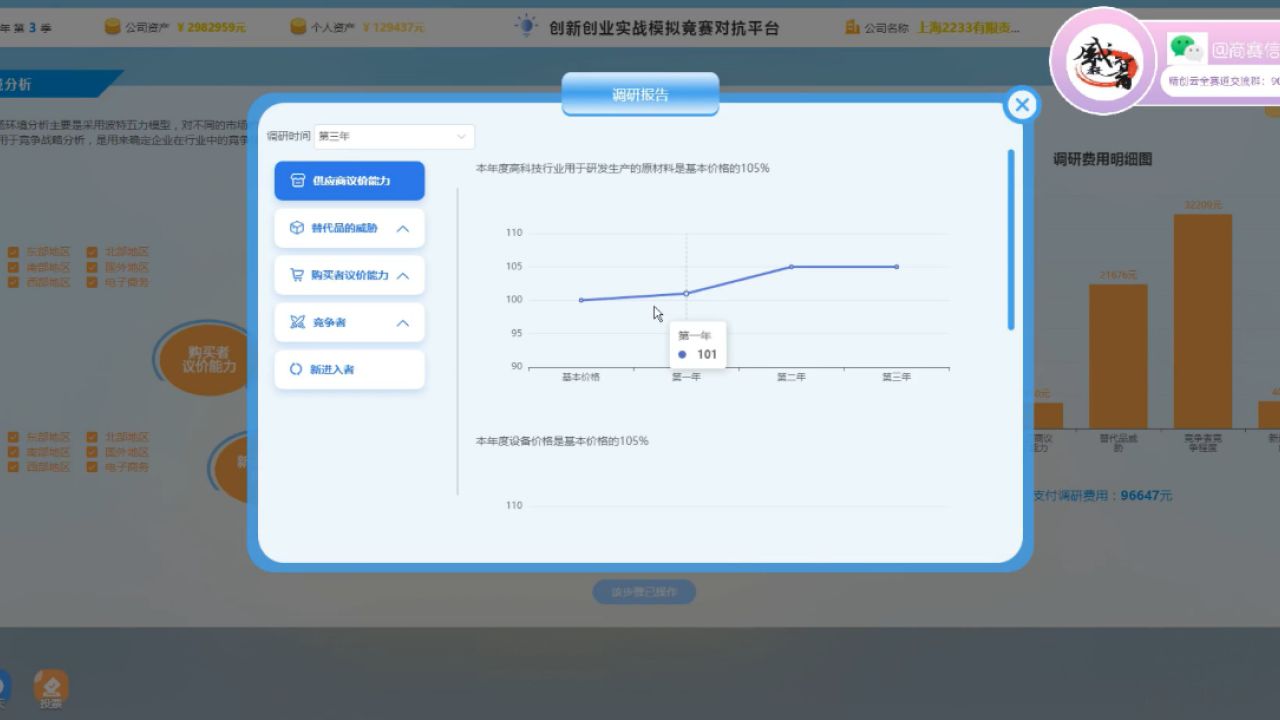Open the 调研时间 dropdown showing 第三年
Image resolution: width=1280 pixels, height=720 pixels.
(393, 136)
